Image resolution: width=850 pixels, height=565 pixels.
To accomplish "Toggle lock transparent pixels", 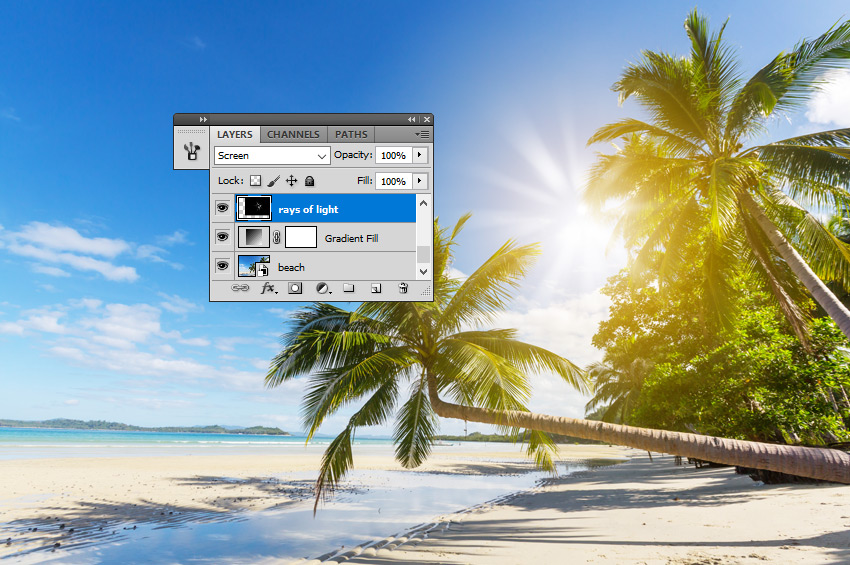I will [255, 181].
